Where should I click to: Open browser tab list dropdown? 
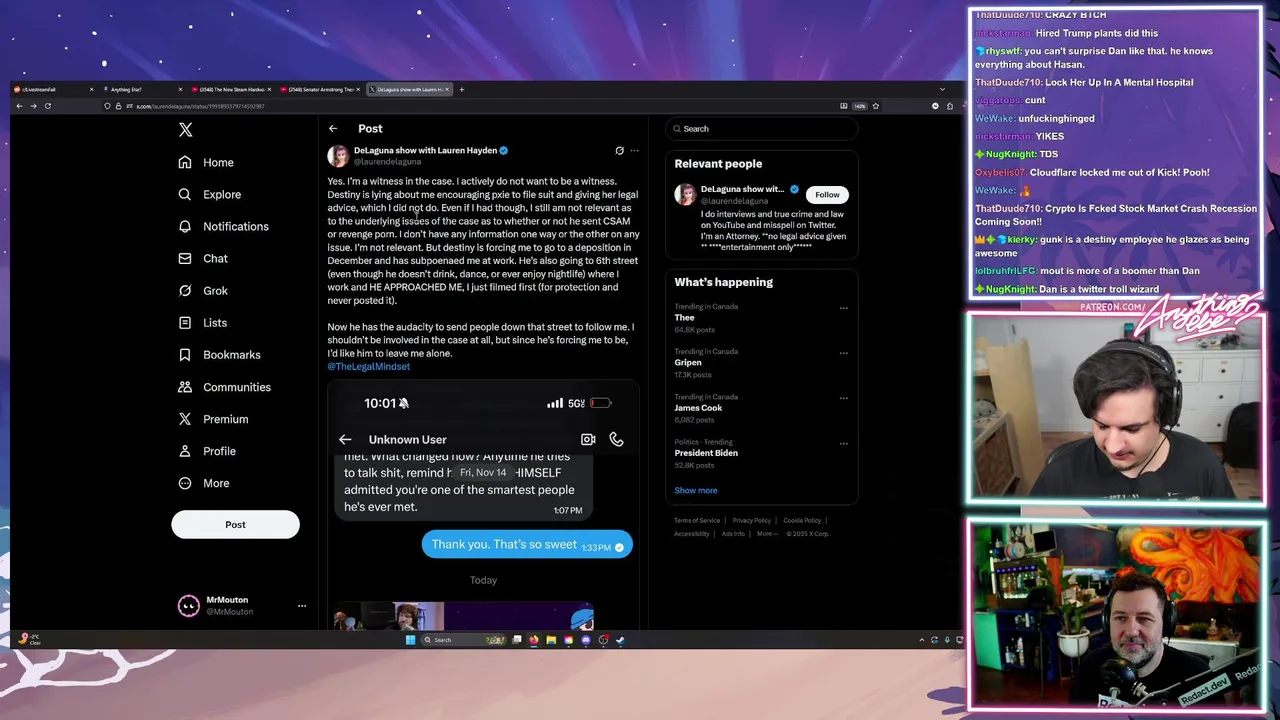click(x=942, y=89)
